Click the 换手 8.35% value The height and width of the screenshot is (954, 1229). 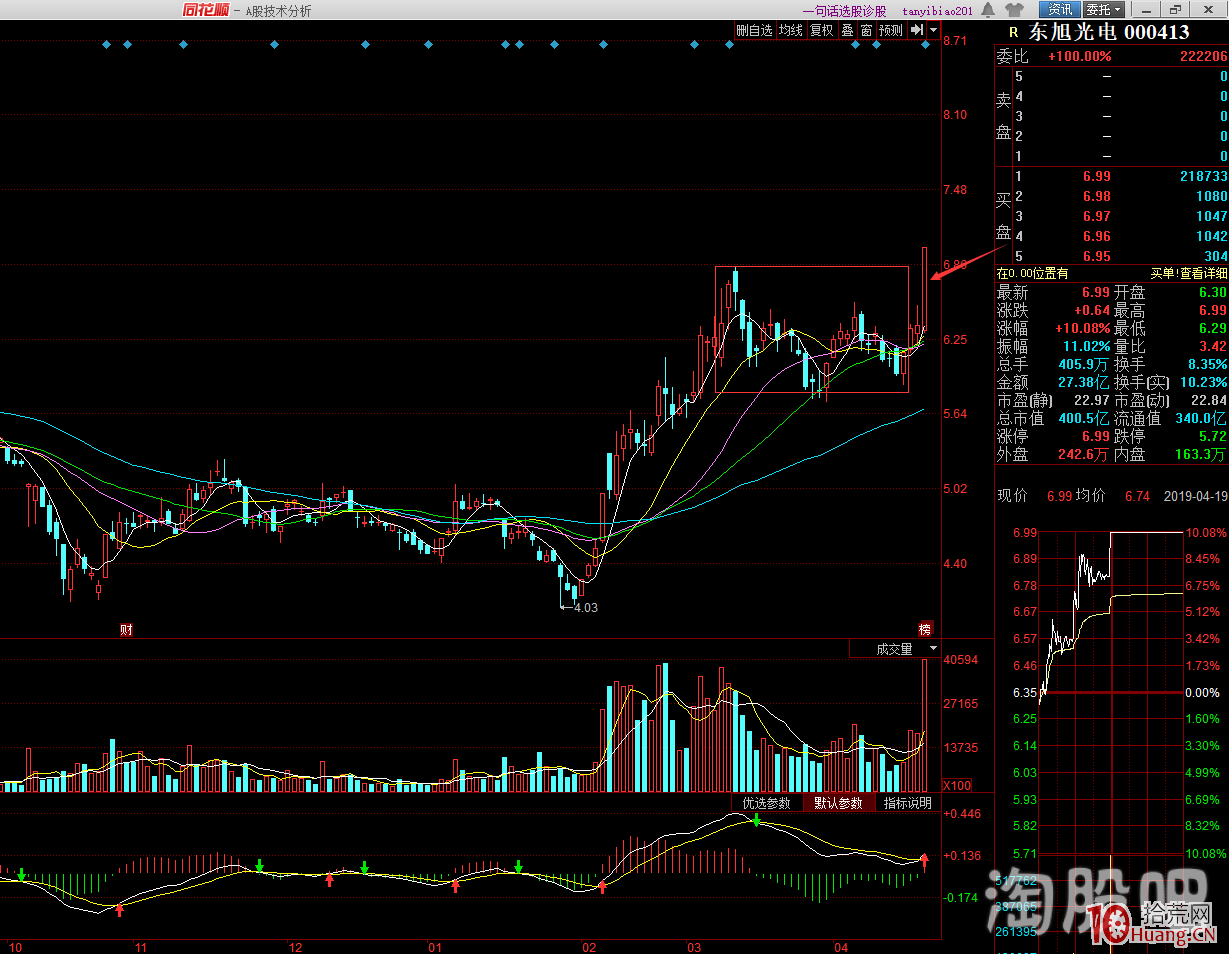pyautogui.click(x=1207, y=365)
